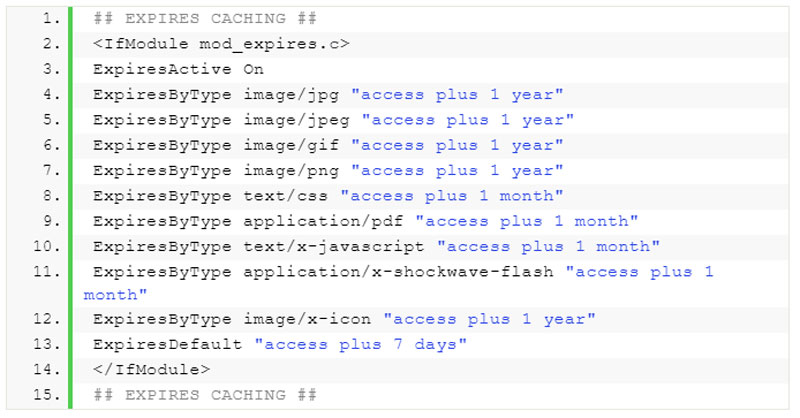
Task: Click the ExpiresDefault directive keyword
Action: (167, 345)
